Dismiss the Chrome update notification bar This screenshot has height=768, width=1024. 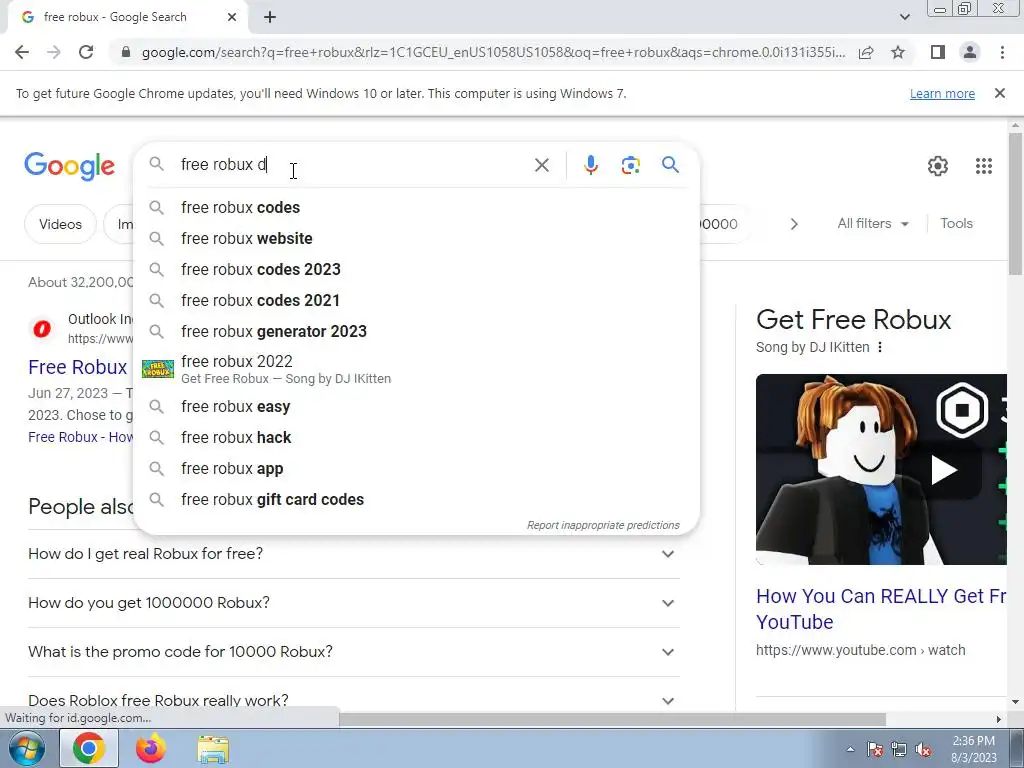(999, 93)
